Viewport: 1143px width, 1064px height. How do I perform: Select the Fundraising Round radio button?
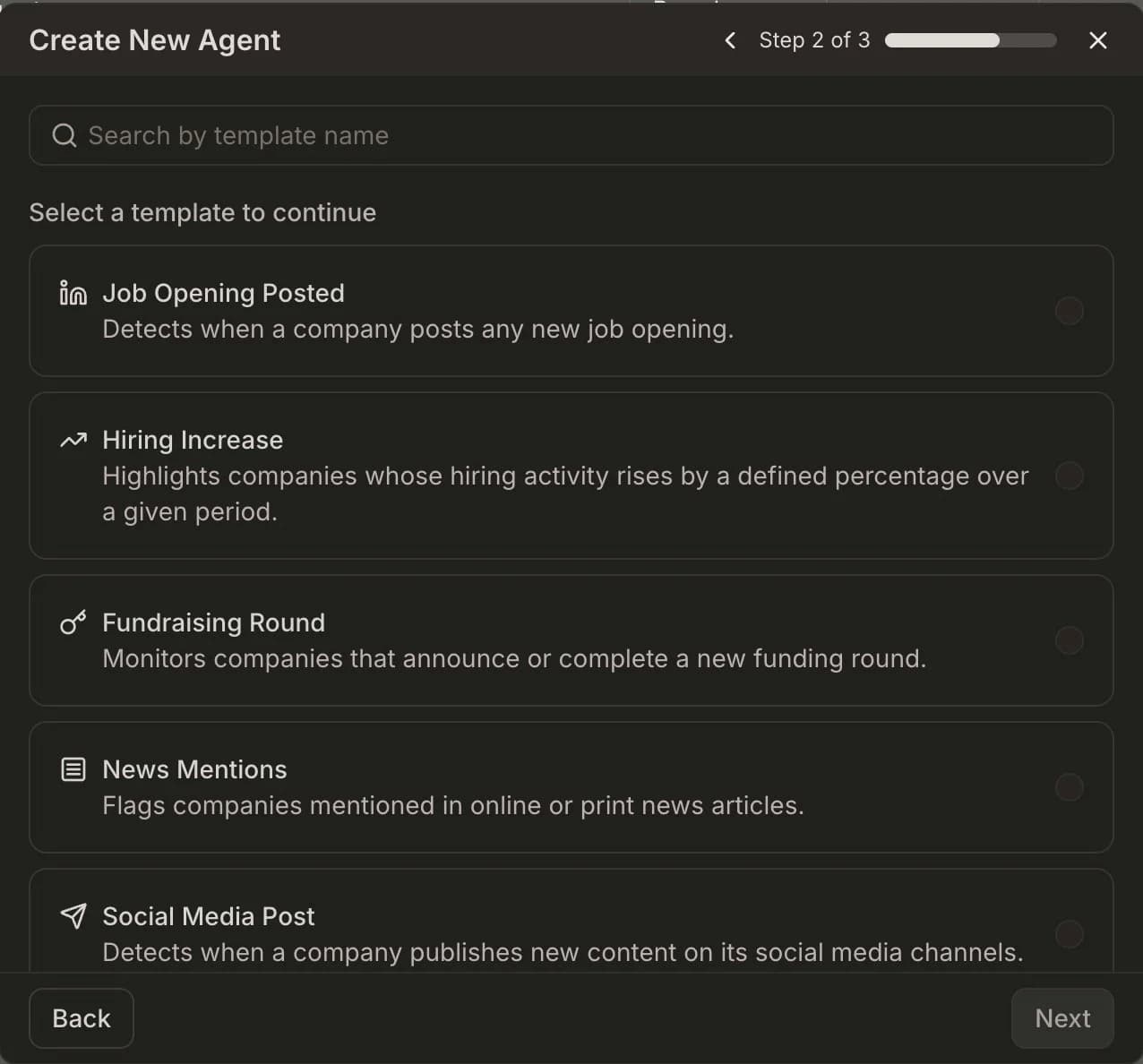click(x=1070, y=640)
